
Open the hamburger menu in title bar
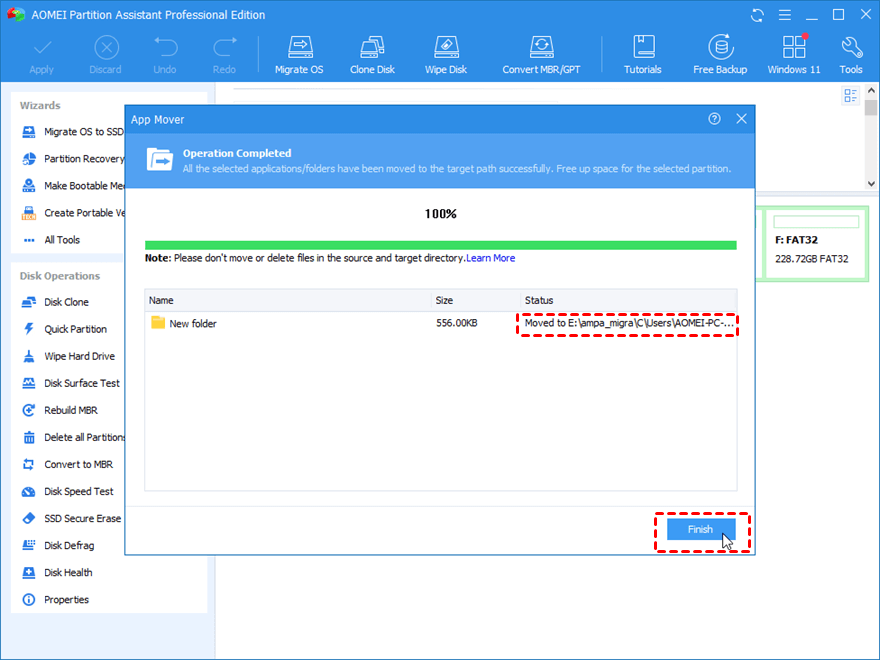(x=785, y=15)
